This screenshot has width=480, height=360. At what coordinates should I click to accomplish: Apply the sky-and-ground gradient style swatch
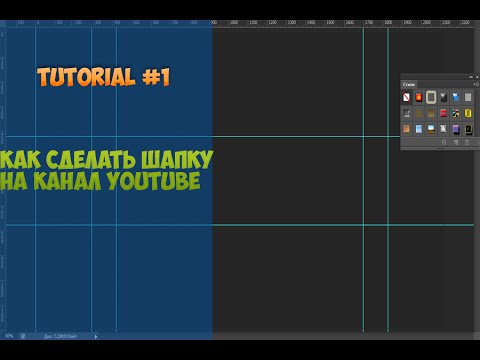click(431, 129)
